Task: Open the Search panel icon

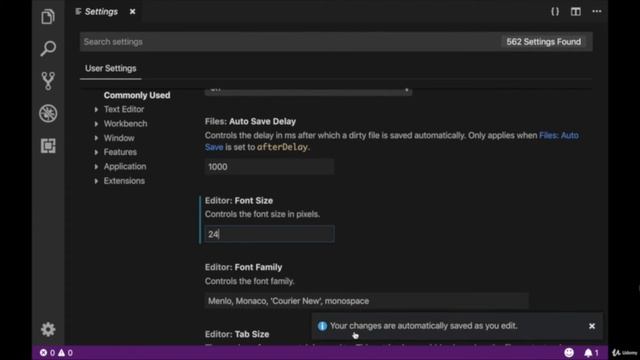Action: [x=48, y=48]
